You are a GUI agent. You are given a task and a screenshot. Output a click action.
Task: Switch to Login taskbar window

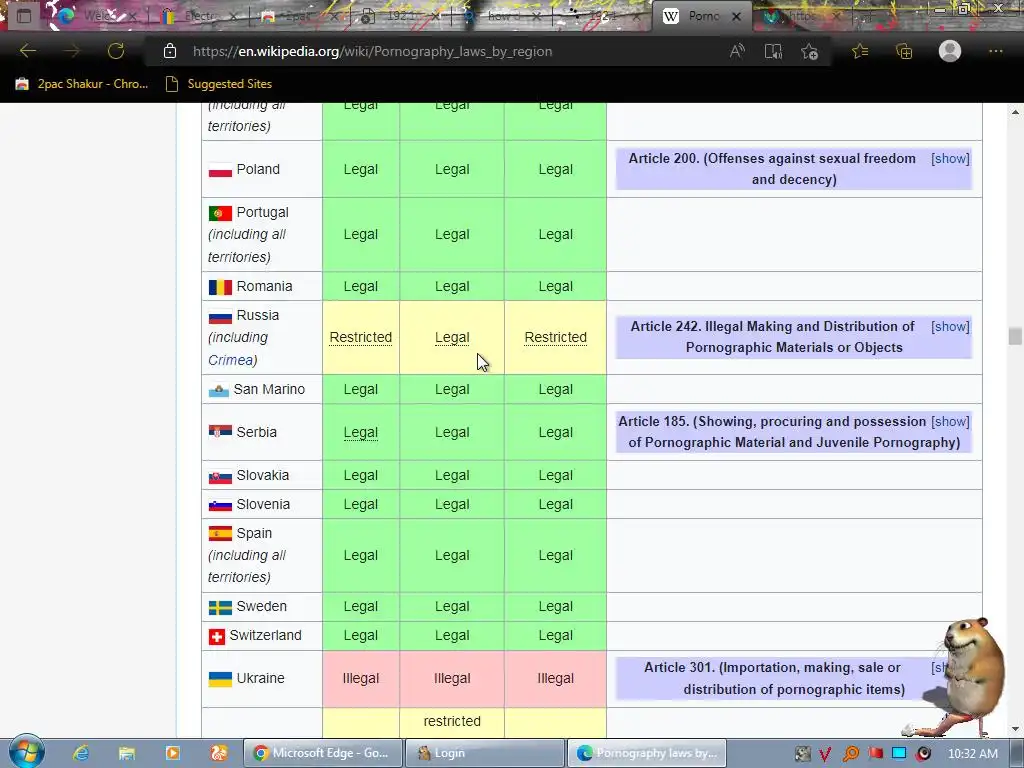click(484, 753)
